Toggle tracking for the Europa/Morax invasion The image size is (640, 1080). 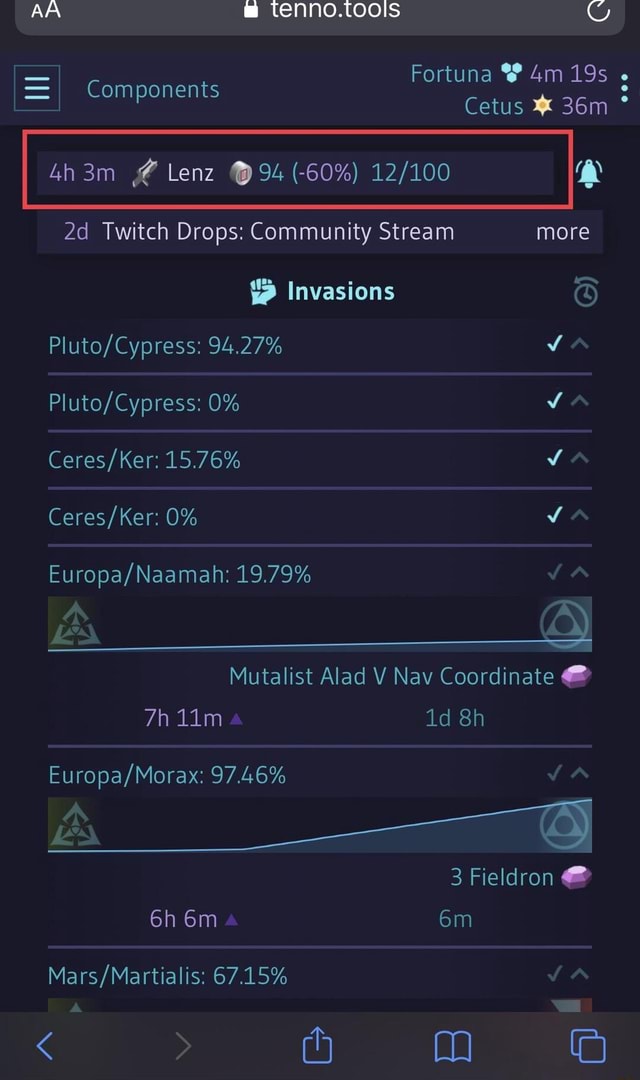(x=553, y=772)
